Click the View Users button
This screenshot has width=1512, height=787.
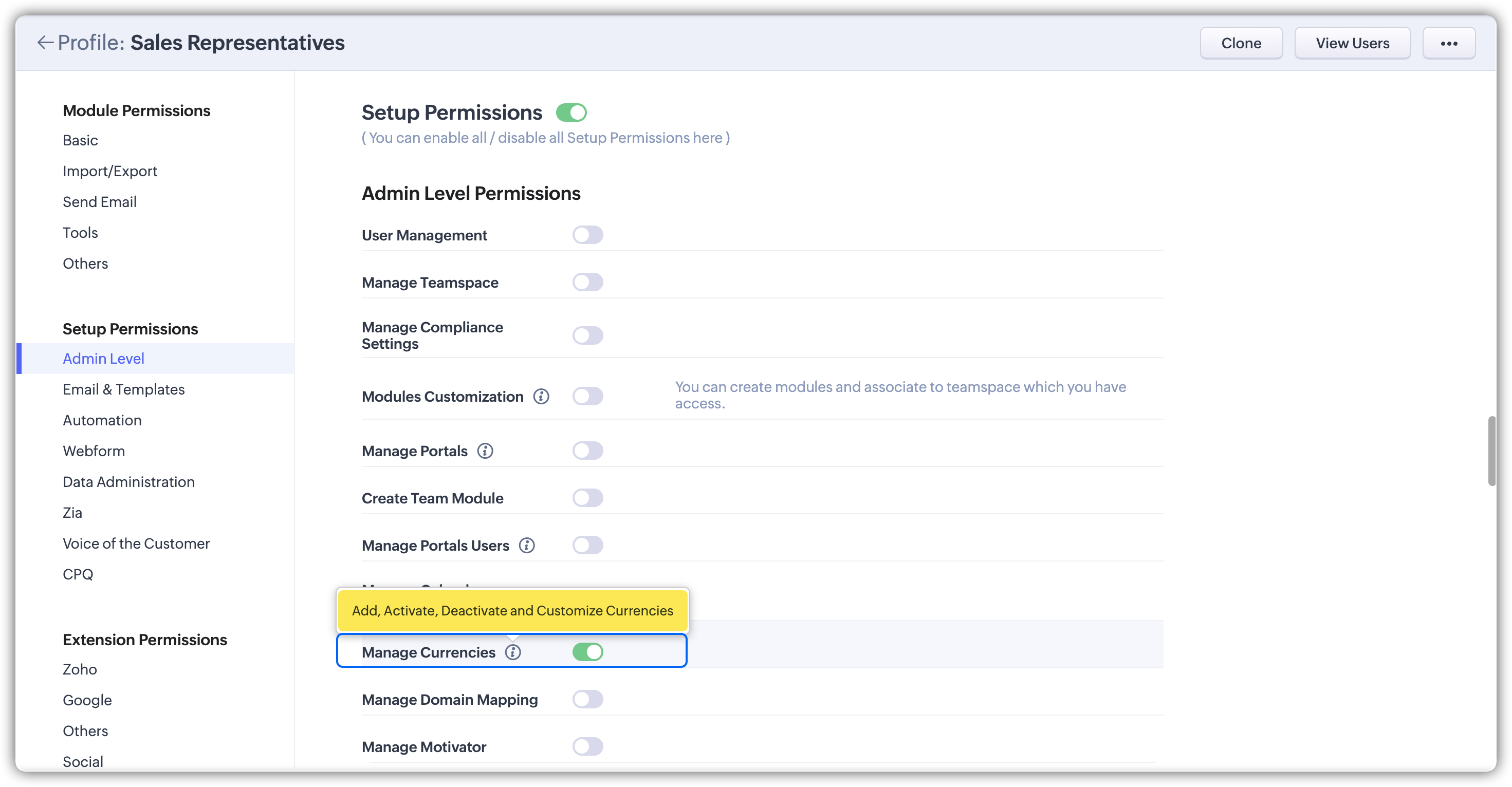[1352, 44]
